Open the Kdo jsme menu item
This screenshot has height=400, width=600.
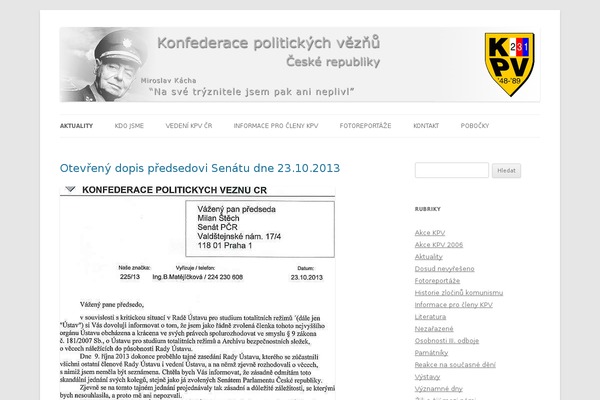click(128, 126)
